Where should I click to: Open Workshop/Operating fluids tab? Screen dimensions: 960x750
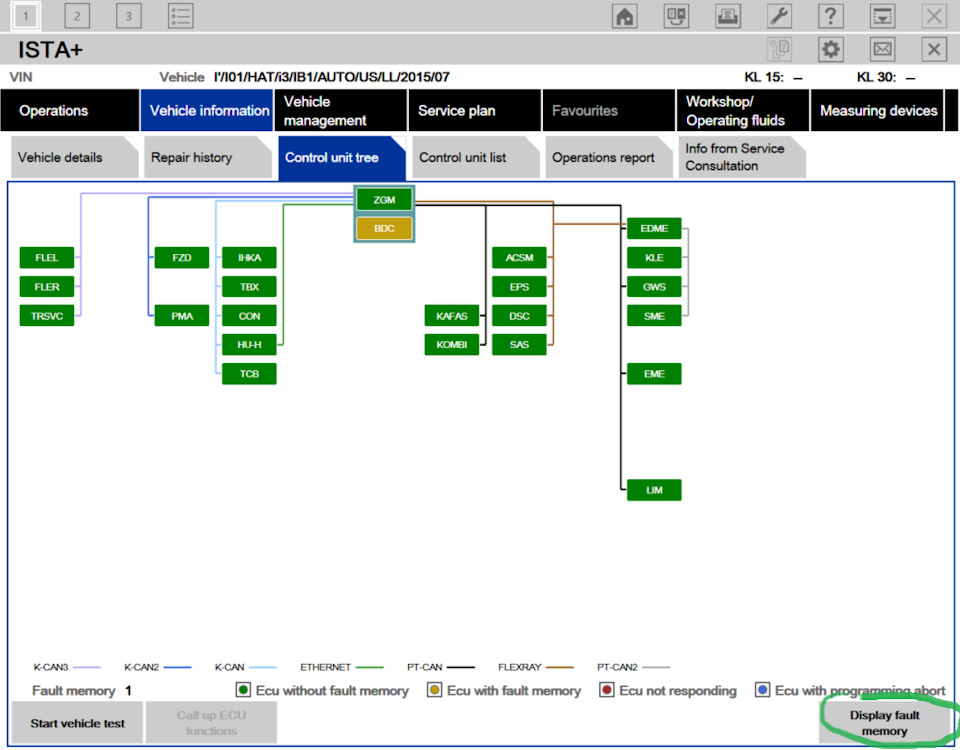tap(743, 110)
